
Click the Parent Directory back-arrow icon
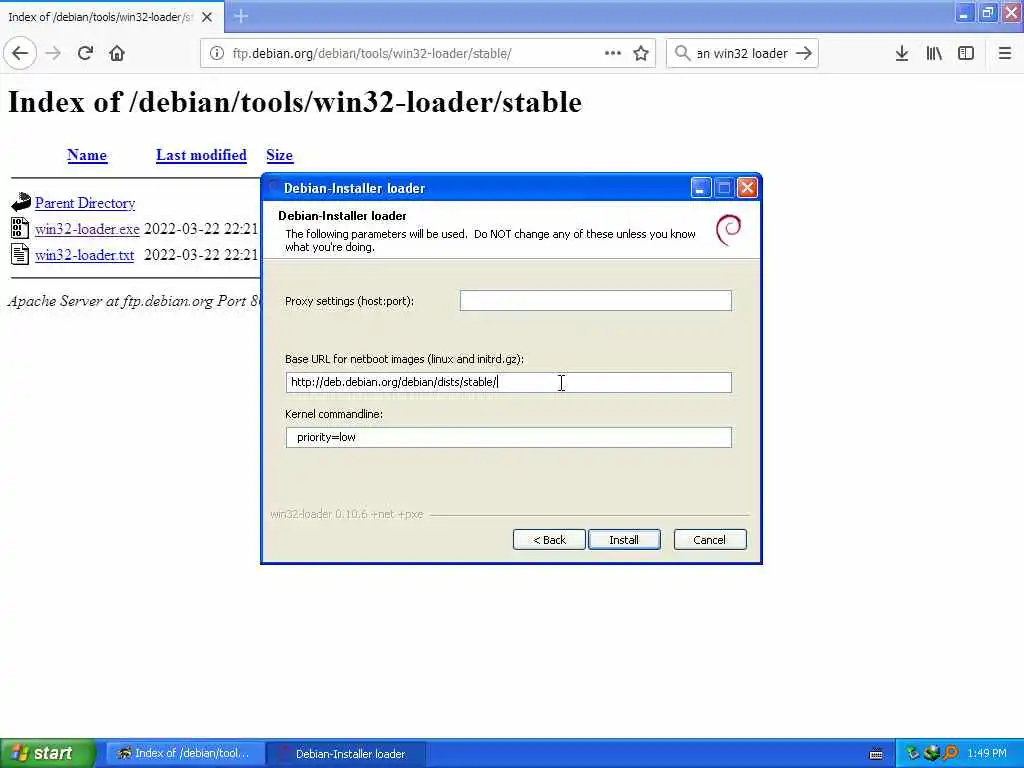click(x=21, y=202)
